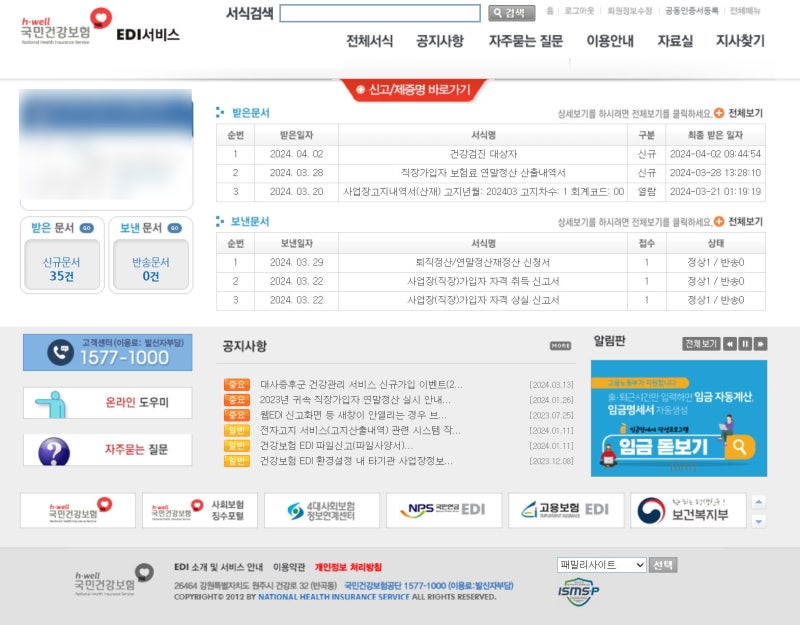Image resolution: width=800 pixels, height=625 pixels.
Task: Open notice 웹EDI 신고화면 등 새창이 안열리는 경우
Action: [353, 415]
